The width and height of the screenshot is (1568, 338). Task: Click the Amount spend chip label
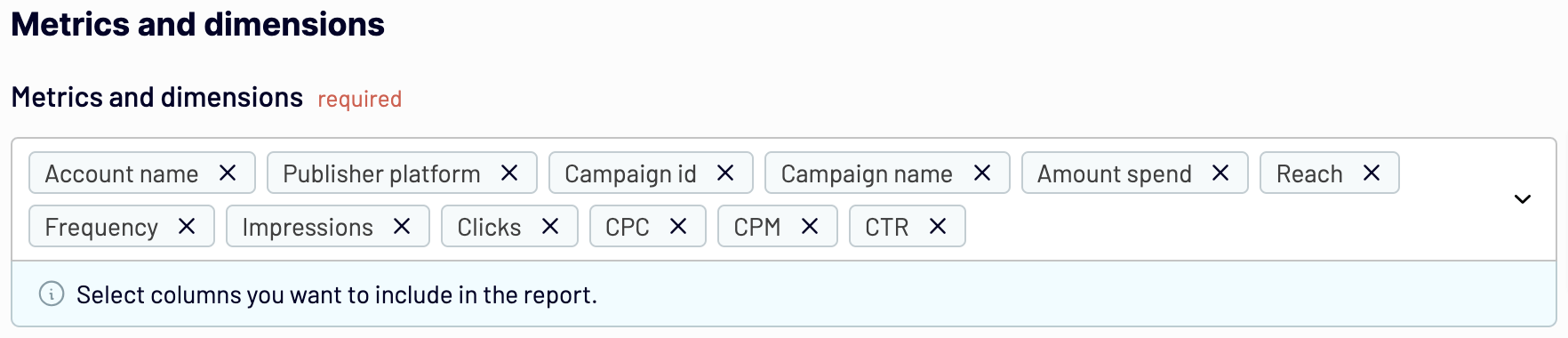point(1115,173)
